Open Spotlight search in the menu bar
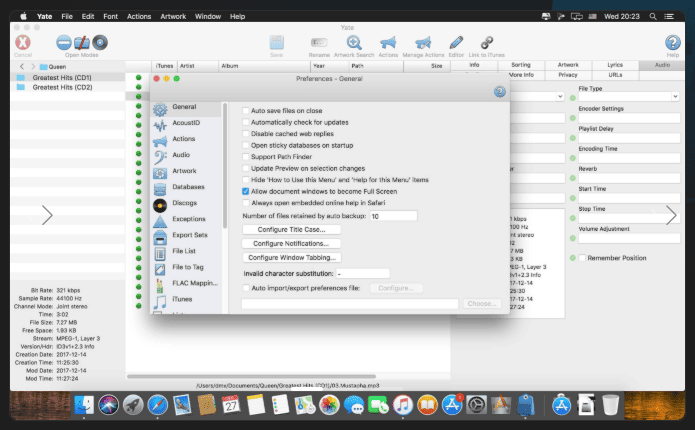 (653, 16)
